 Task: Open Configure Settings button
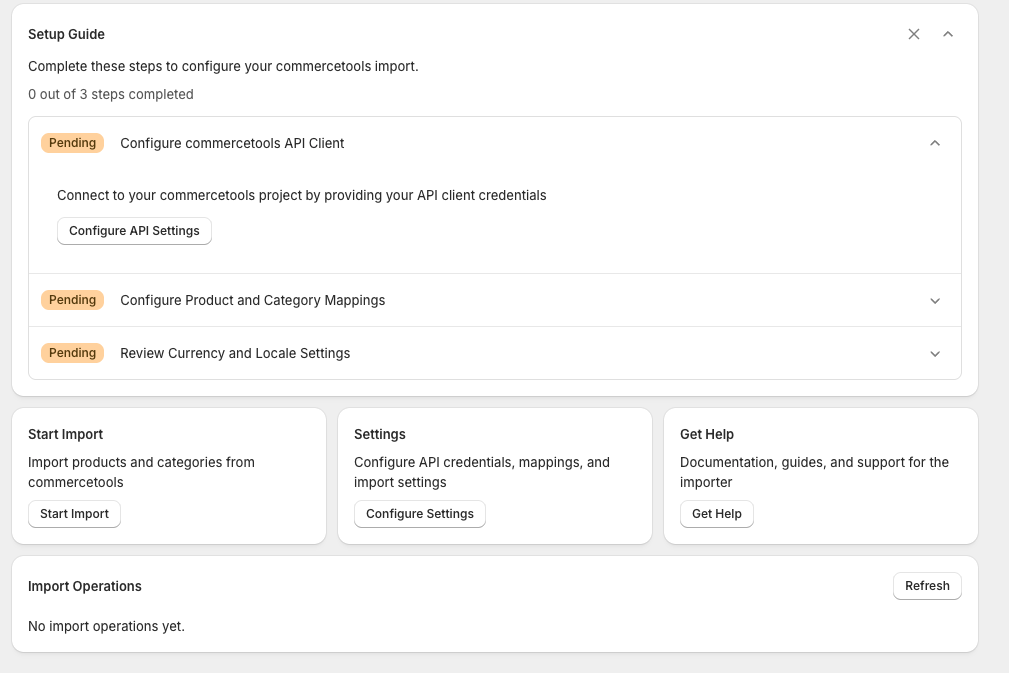tap(420, 514)
